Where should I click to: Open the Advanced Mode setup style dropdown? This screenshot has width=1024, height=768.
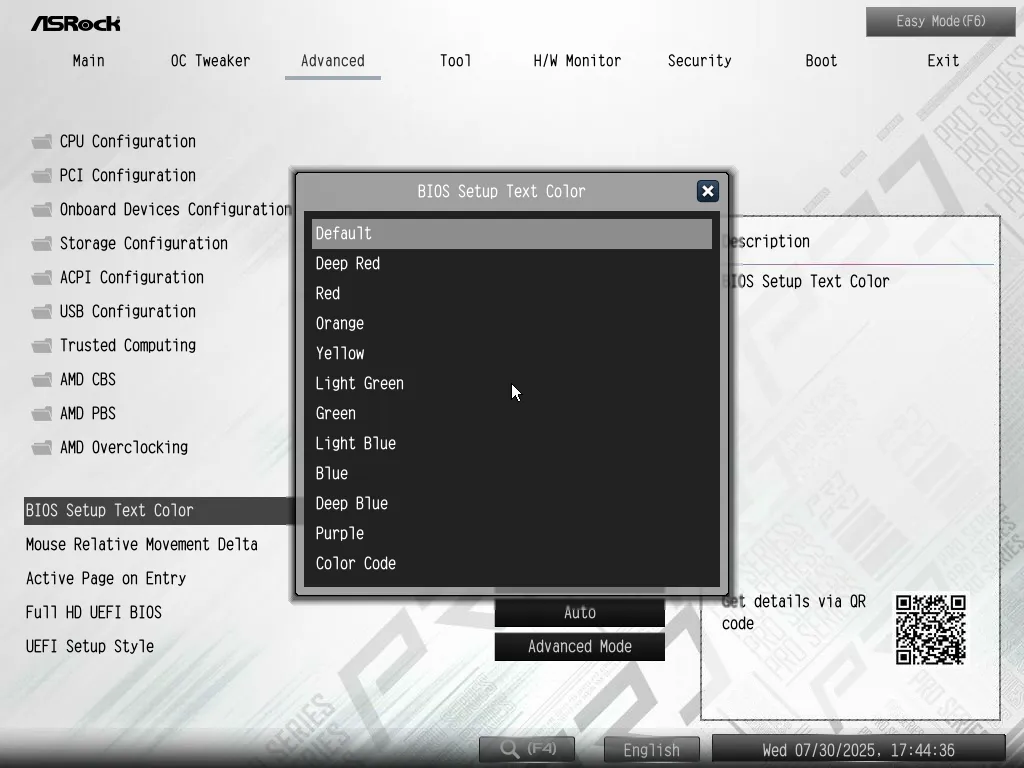tap(580, 647)
